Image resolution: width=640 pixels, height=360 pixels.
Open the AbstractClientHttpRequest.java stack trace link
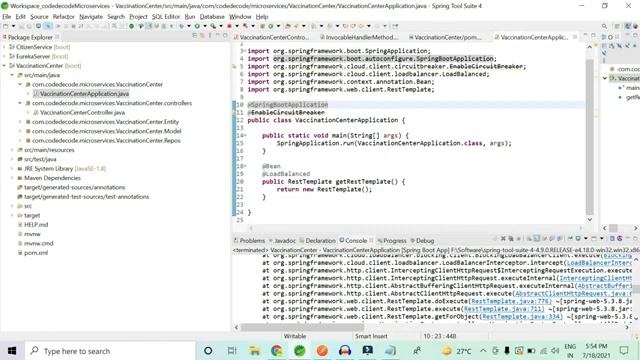573,293
